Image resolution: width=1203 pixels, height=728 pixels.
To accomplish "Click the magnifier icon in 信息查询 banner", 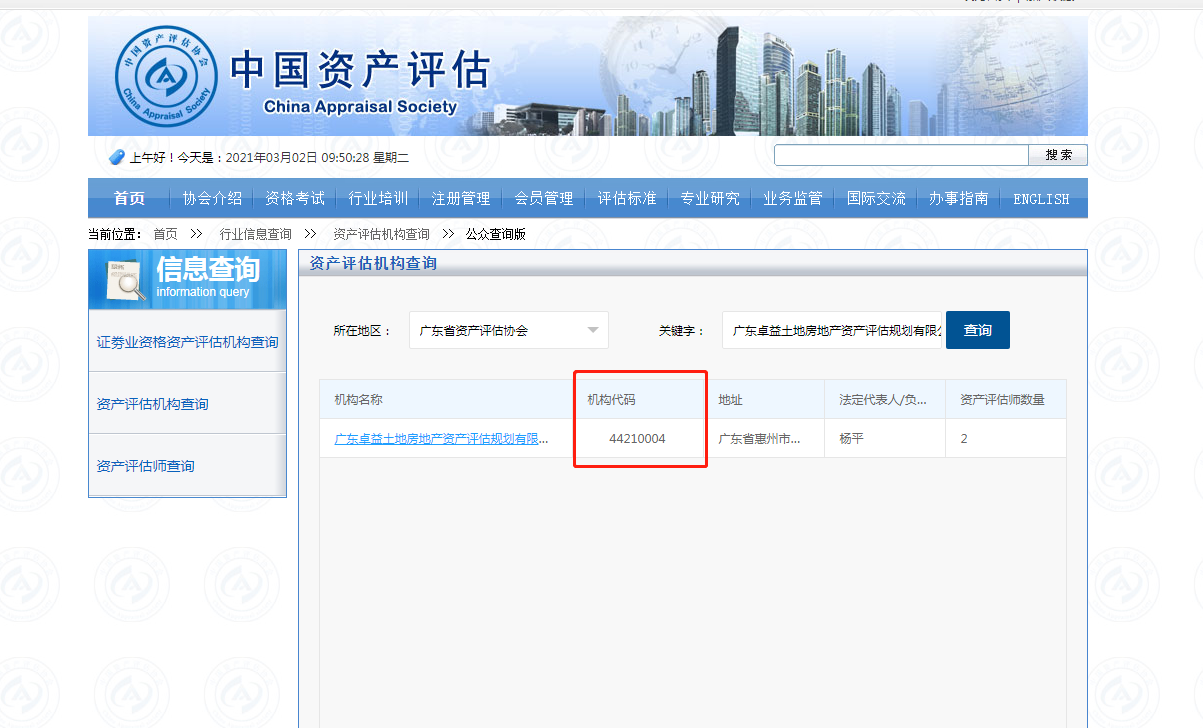I will pyautogui.click(x=125, y=282).
